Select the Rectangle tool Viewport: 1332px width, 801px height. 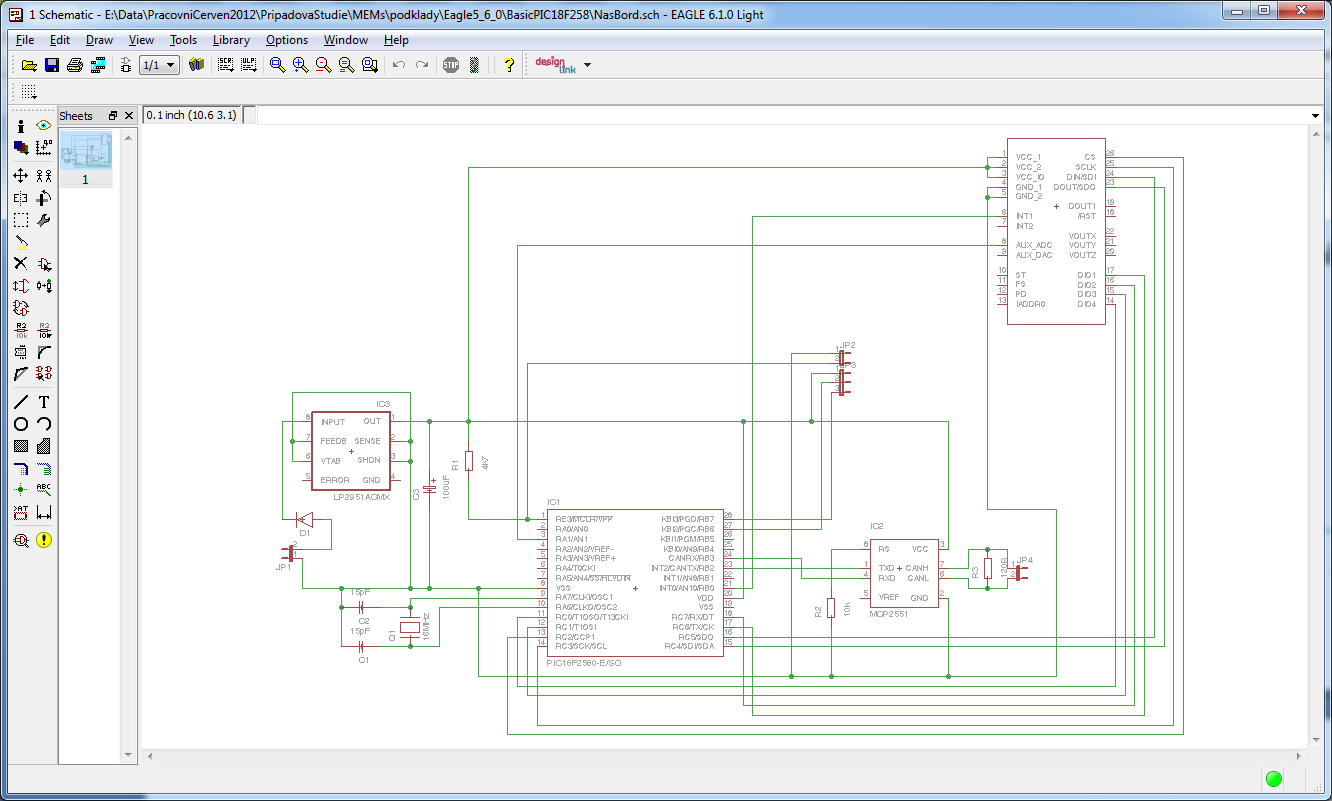[21, 446]
